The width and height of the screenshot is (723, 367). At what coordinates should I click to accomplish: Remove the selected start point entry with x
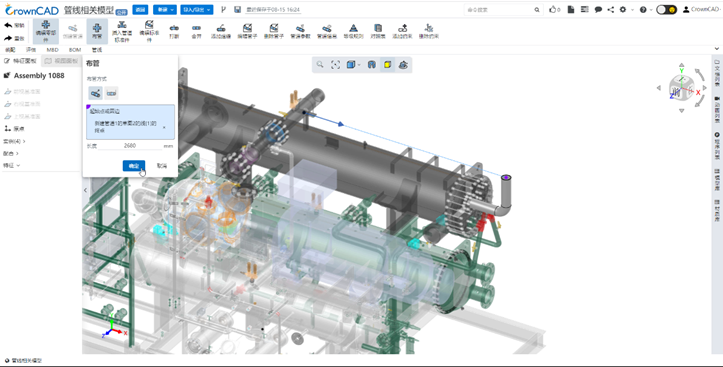(x=164, y=127)
